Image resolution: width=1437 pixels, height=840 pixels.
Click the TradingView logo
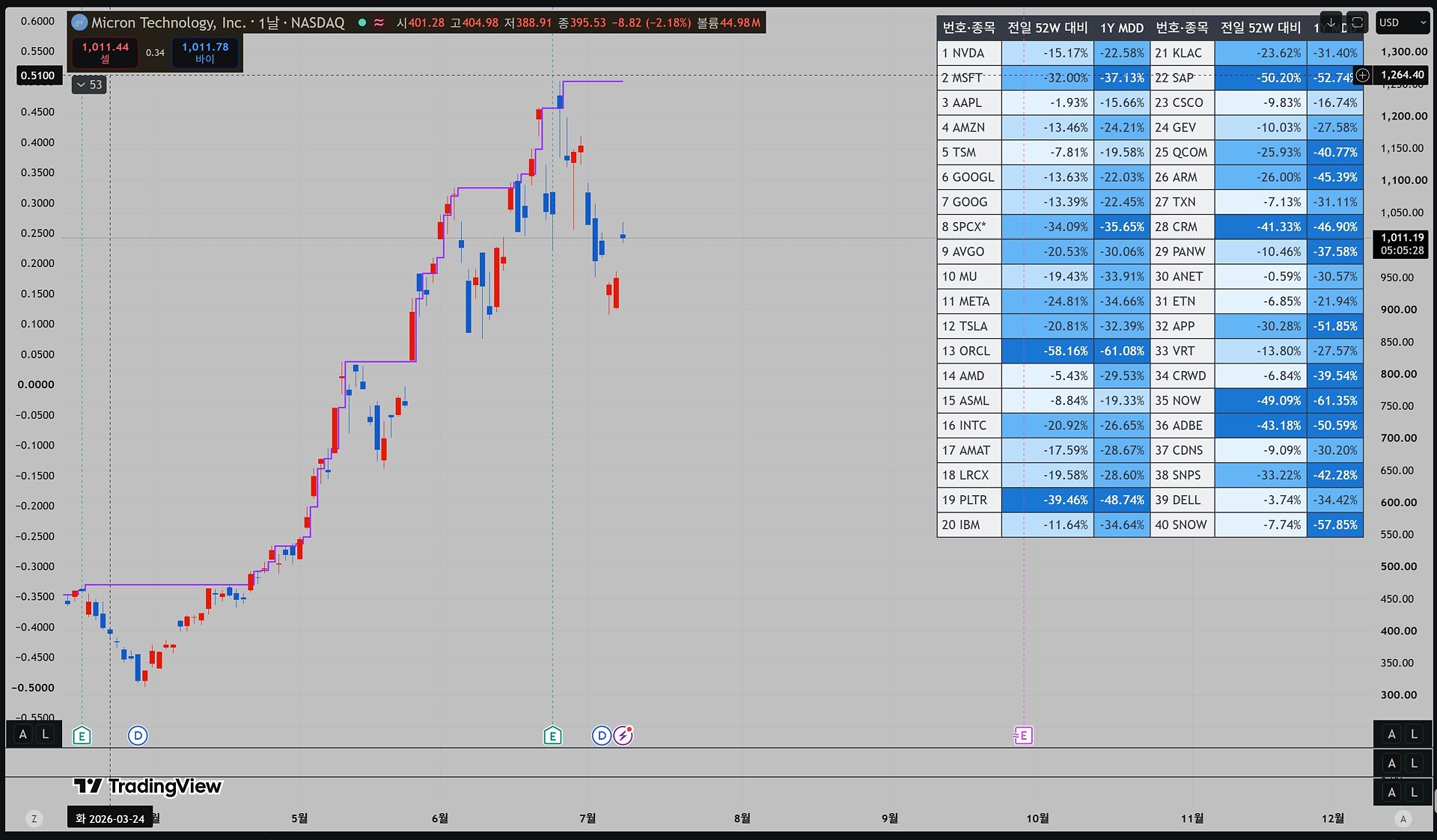147,786
